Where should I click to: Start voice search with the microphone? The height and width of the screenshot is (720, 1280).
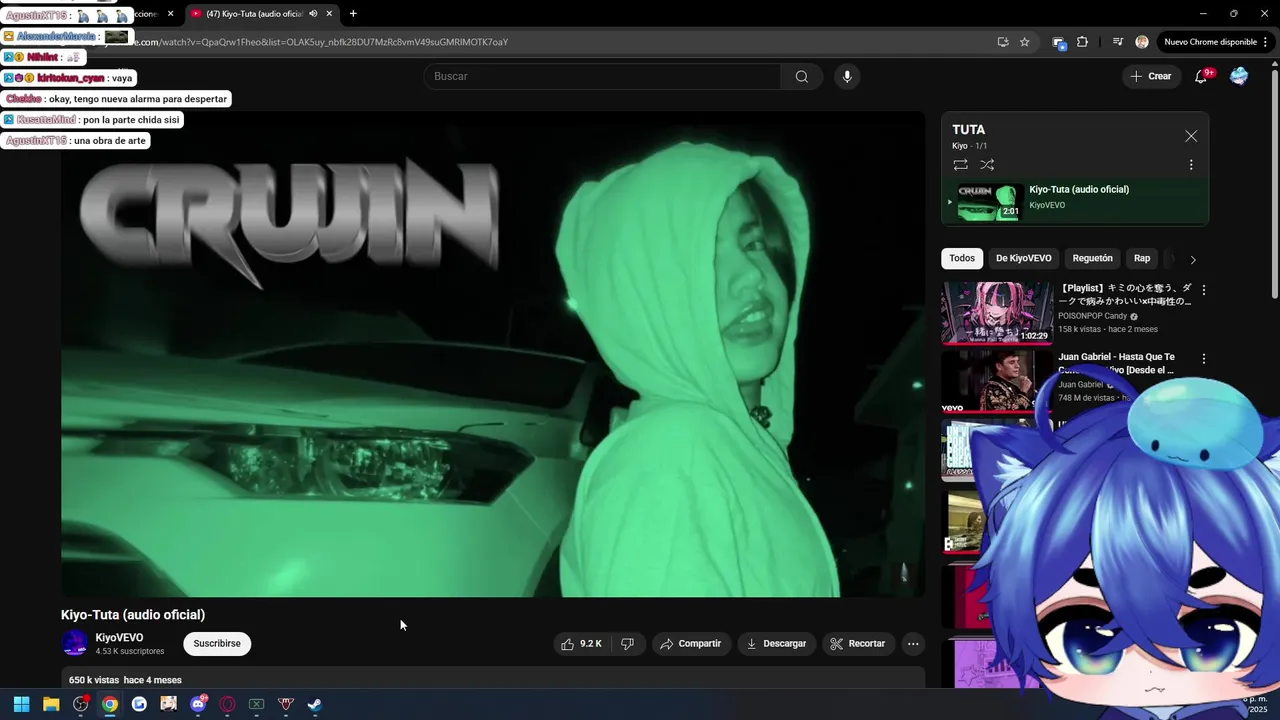[847, 77]
